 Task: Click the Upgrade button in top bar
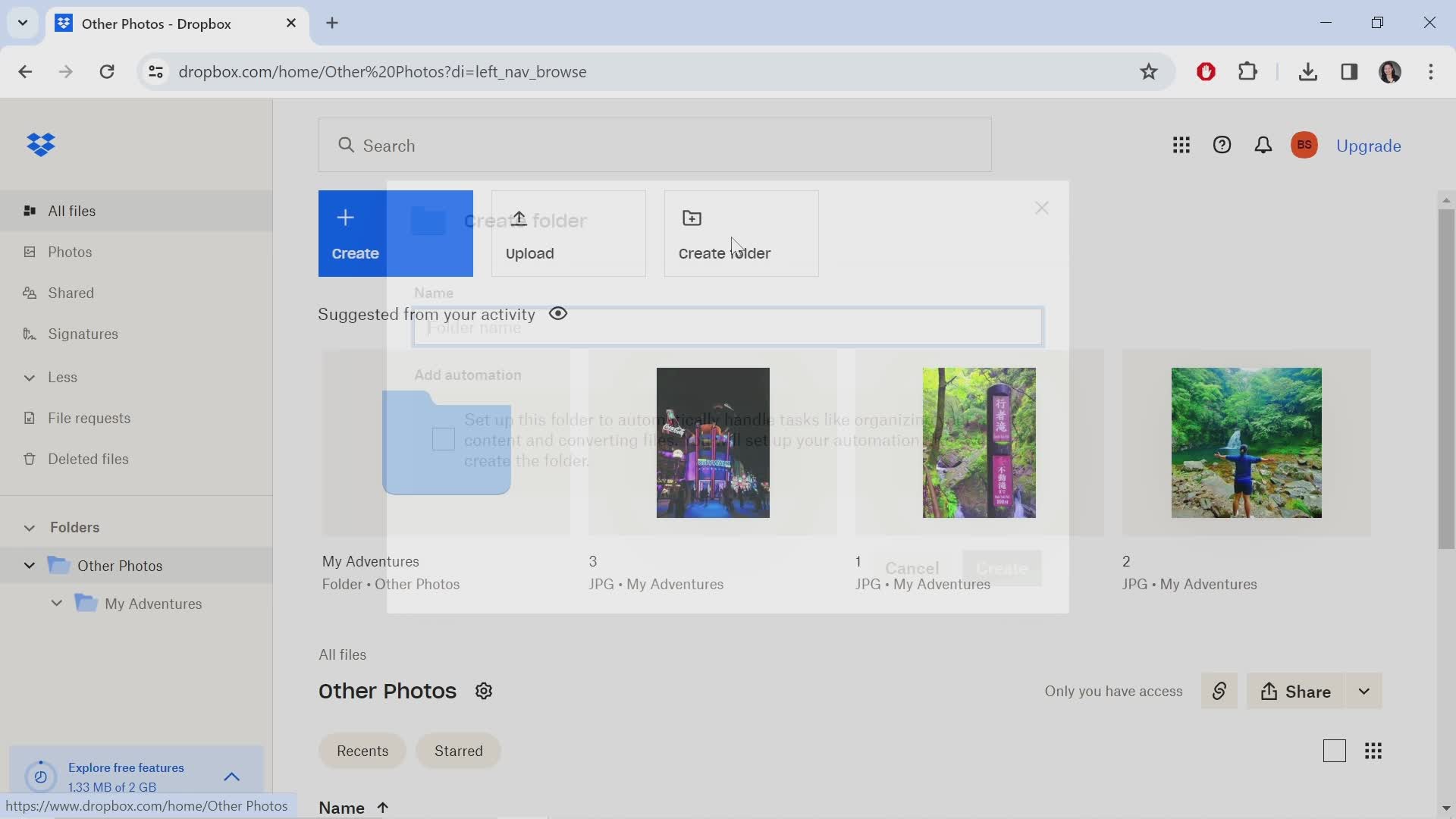(x=1368, y=145)
